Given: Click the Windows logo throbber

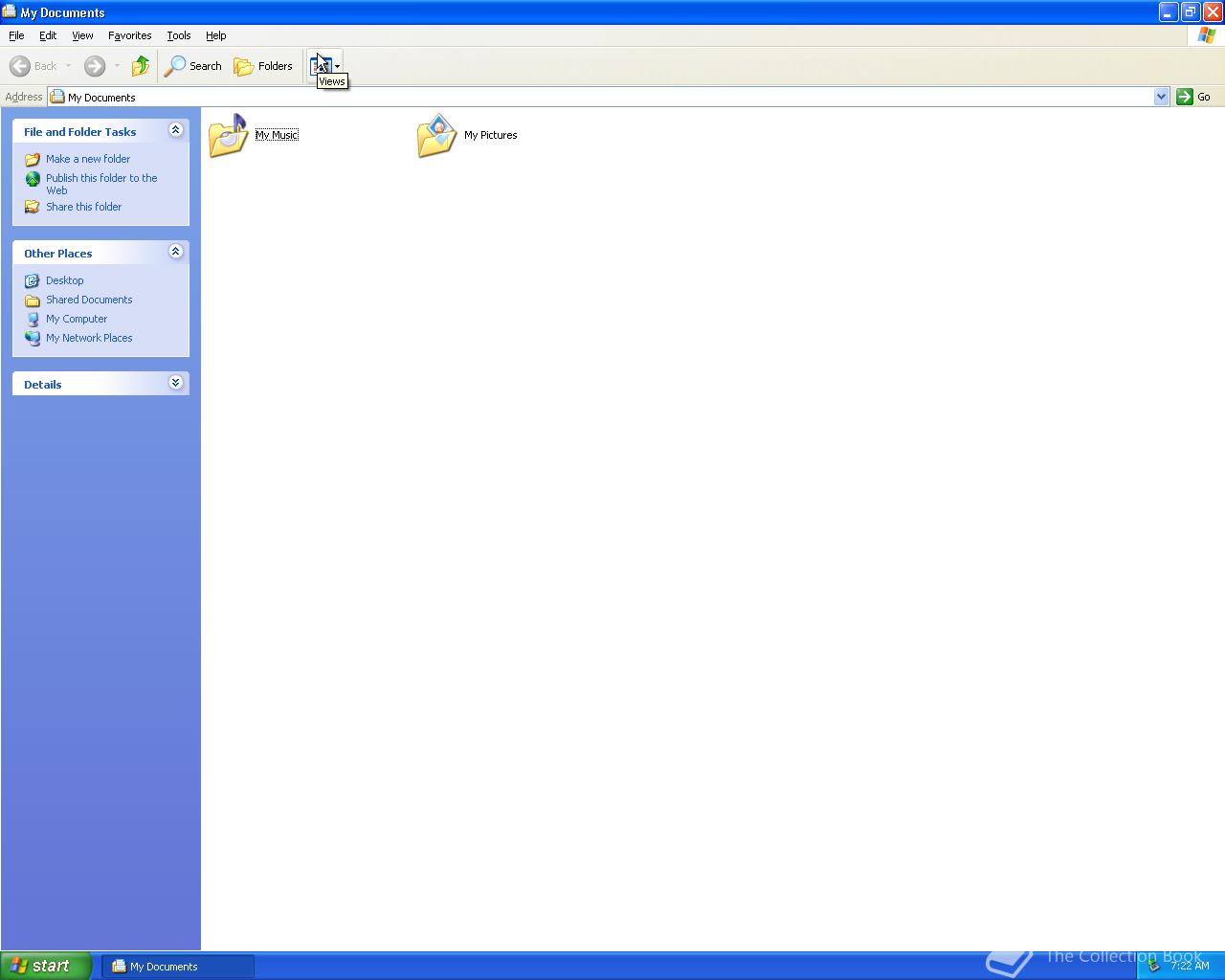Looking at the screenshot, I should pos(1206,35).
